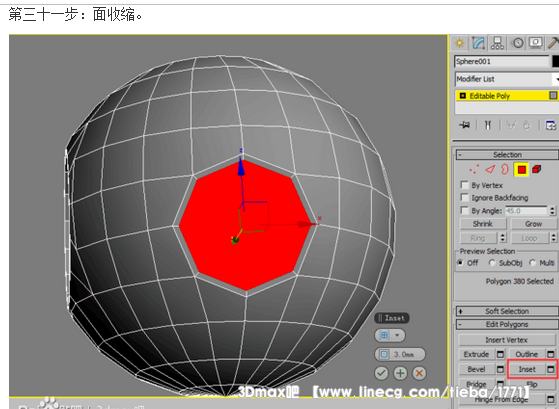Viewport: 559px width, 409px height.
Task: Cancel Inset with orange X
Action: click(419, 373)
